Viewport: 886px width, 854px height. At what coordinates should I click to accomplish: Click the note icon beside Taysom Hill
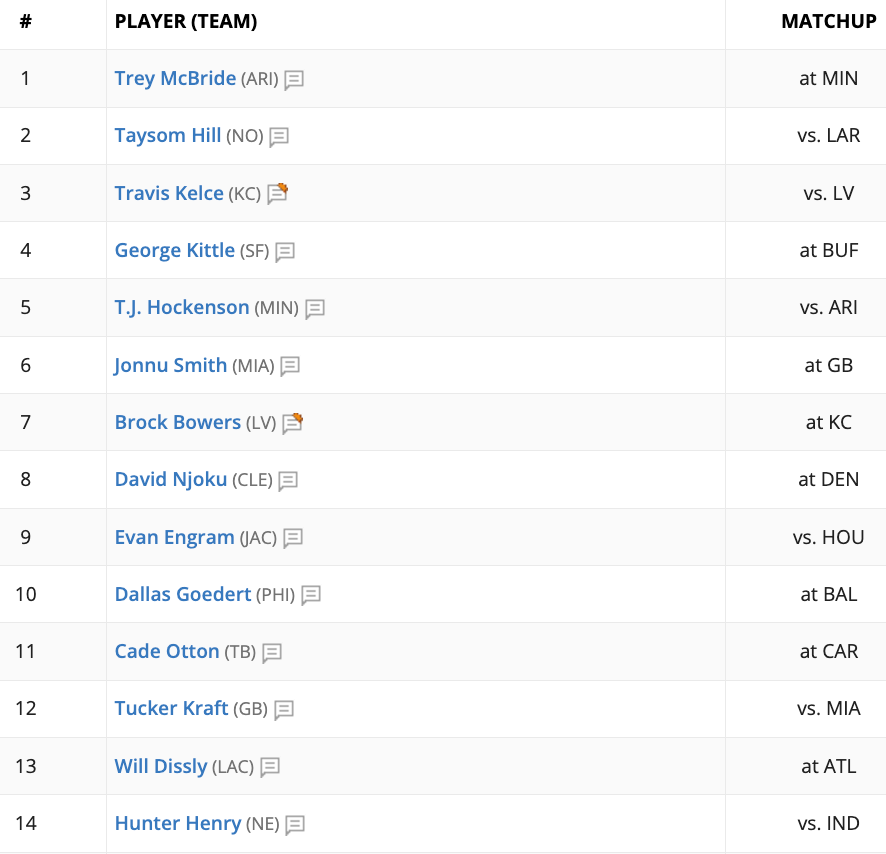coord(279,137)
